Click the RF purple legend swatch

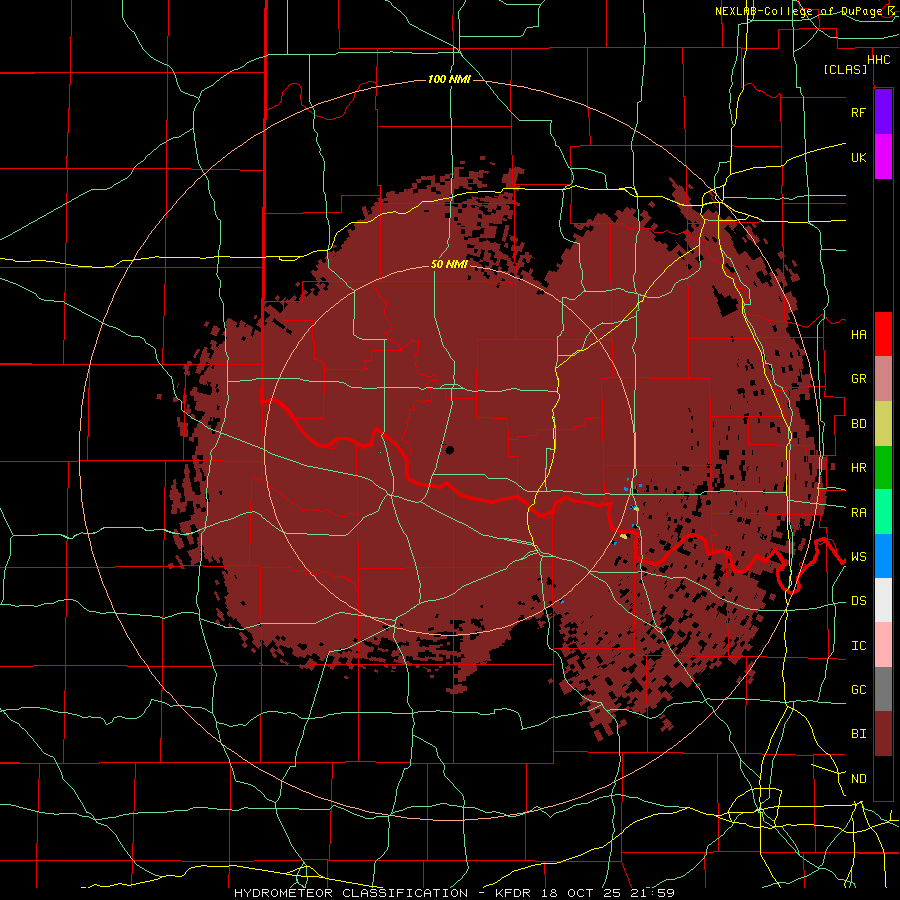tap(883, 112)
